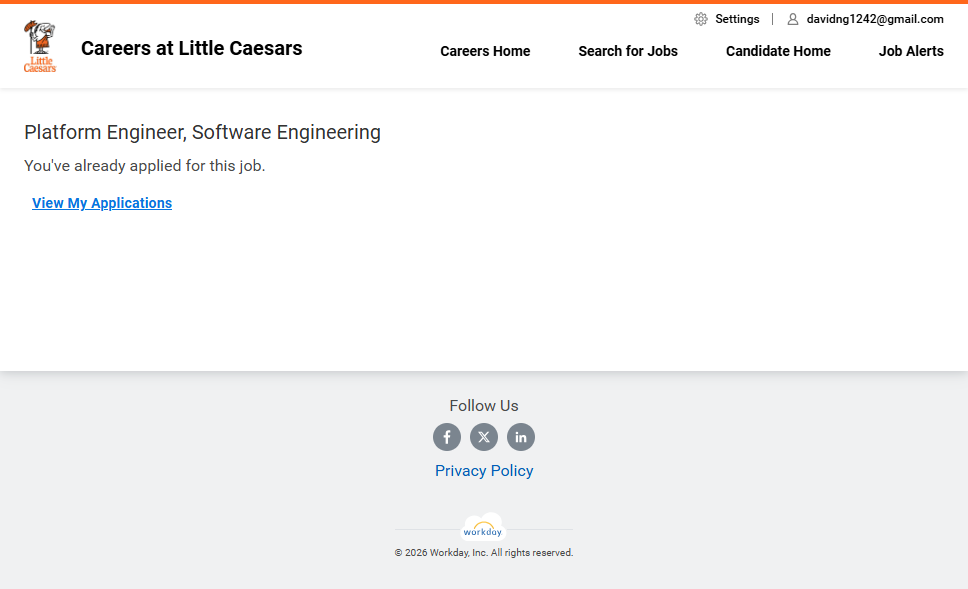Click the Workday copyright notice text

pyautogui.click(x=484, y=553)
